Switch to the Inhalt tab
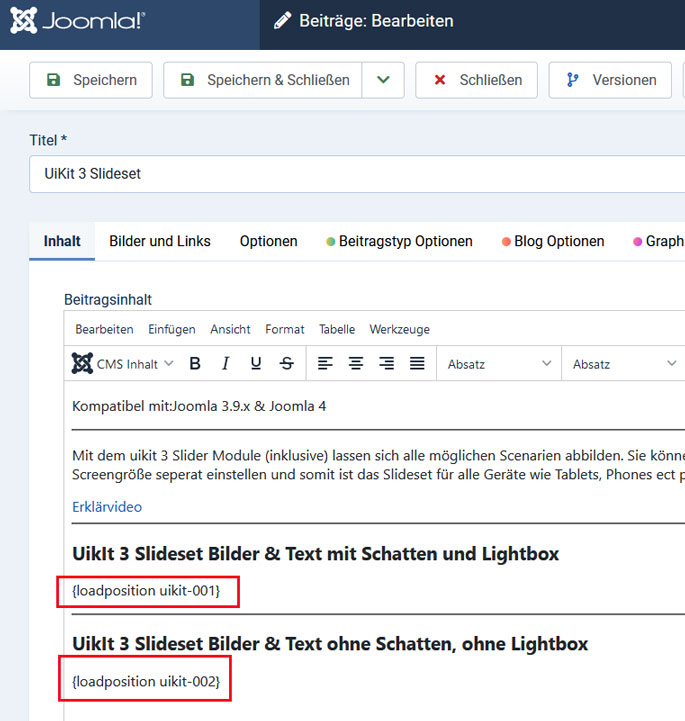Viewport: 685px width, 721px height. pyautogui.click(x=62, y=241)
